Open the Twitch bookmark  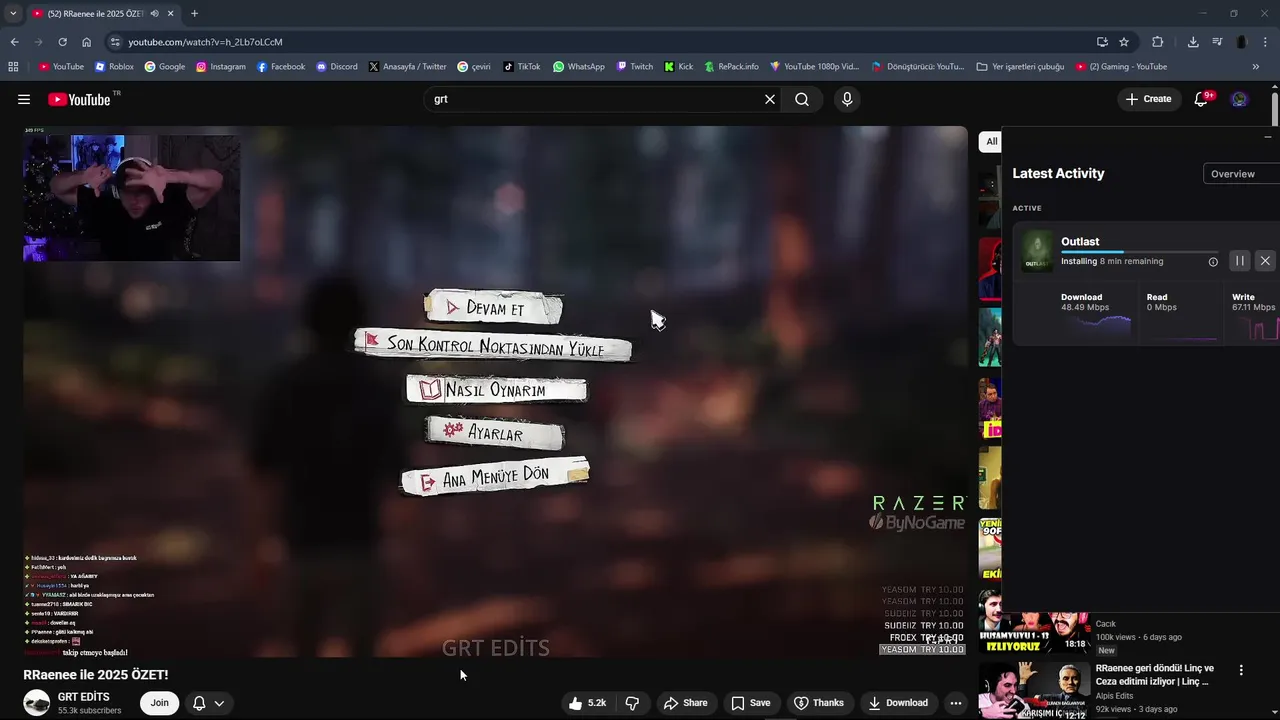[x=635, y=67]
